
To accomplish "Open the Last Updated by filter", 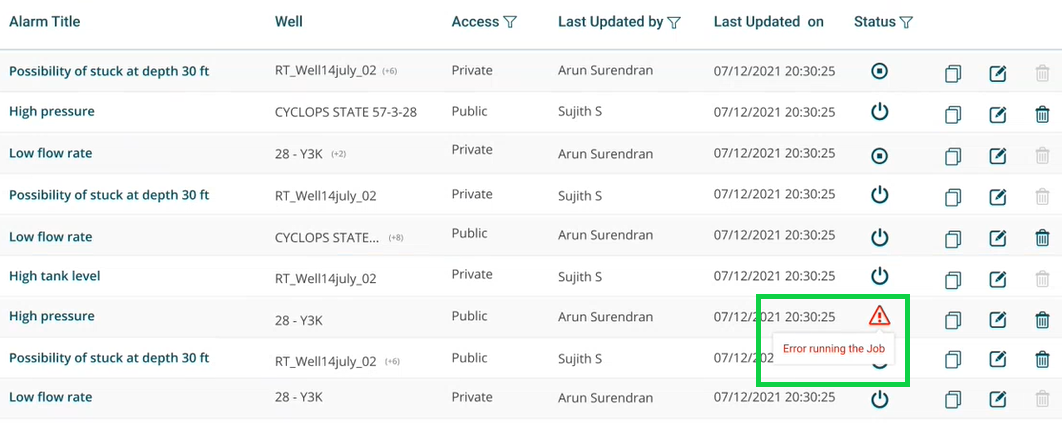I will (x=674, y=22).
